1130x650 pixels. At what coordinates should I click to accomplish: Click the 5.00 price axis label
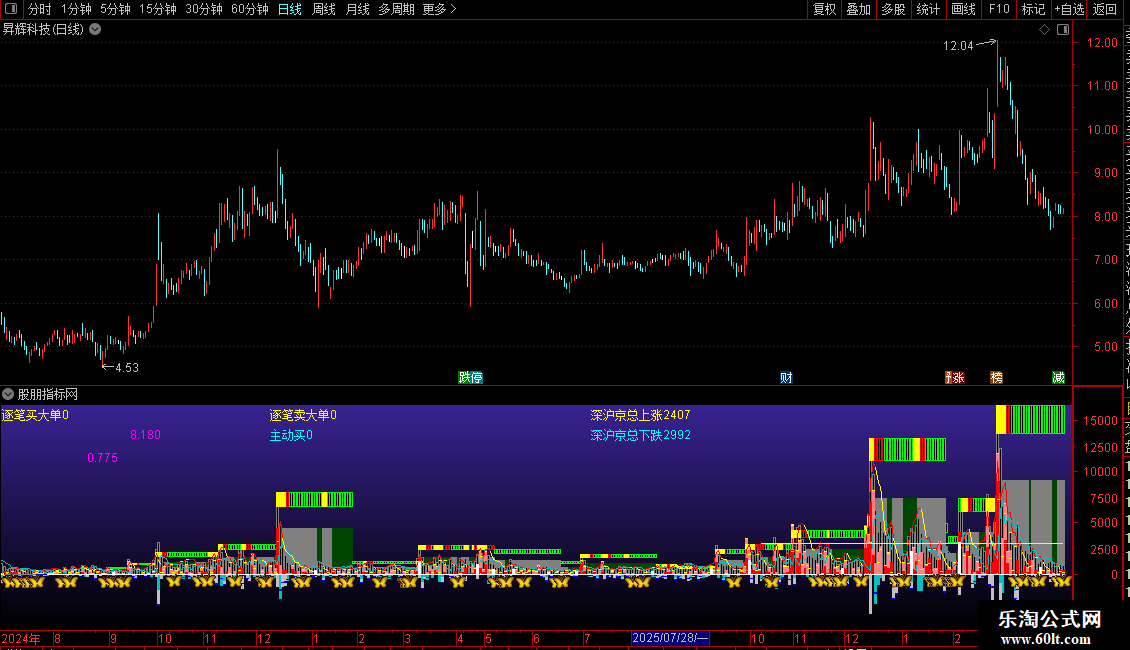pos(1105,347)
